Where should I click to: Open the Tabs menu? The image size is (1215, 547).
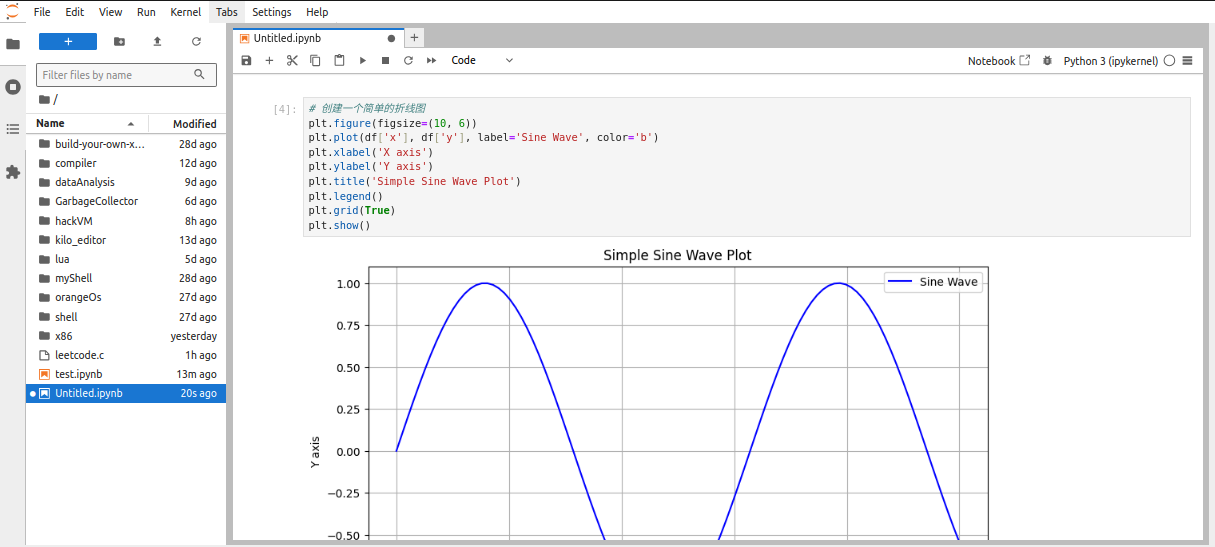coord(227,12)
